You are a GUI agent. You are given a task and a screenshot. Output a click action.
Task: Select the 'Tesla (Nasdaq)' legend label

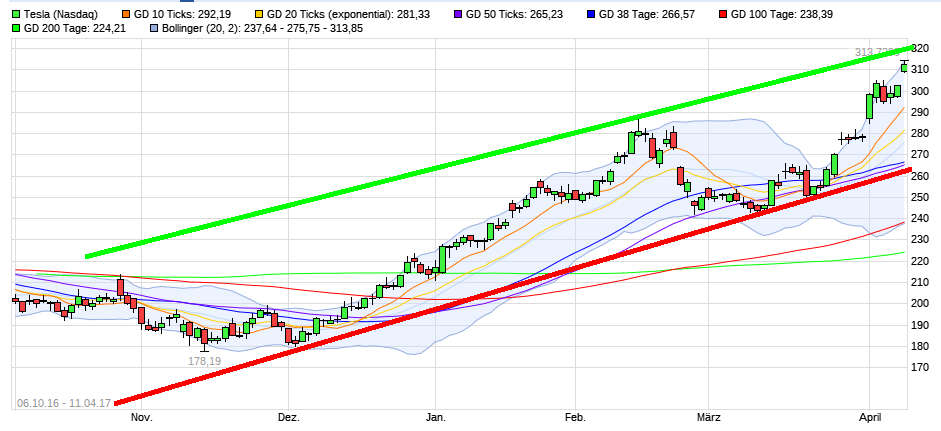(61, 14)
